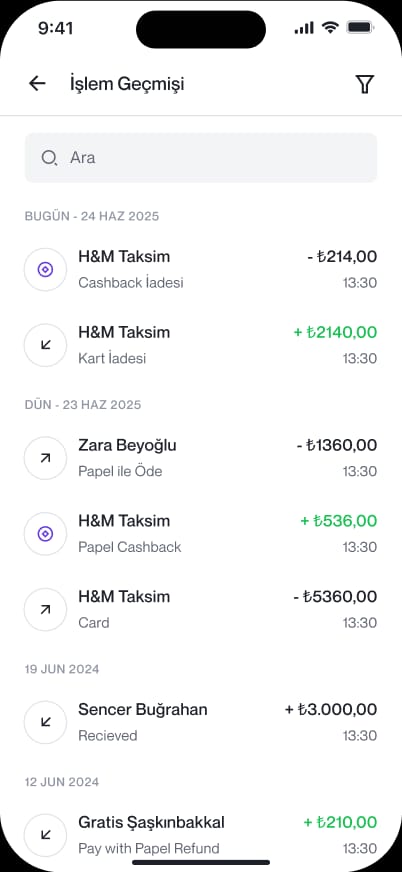Tap cashback icon beside Papel Cashback
This screenshot has width=402, height=872.
[x=46, y=534]
